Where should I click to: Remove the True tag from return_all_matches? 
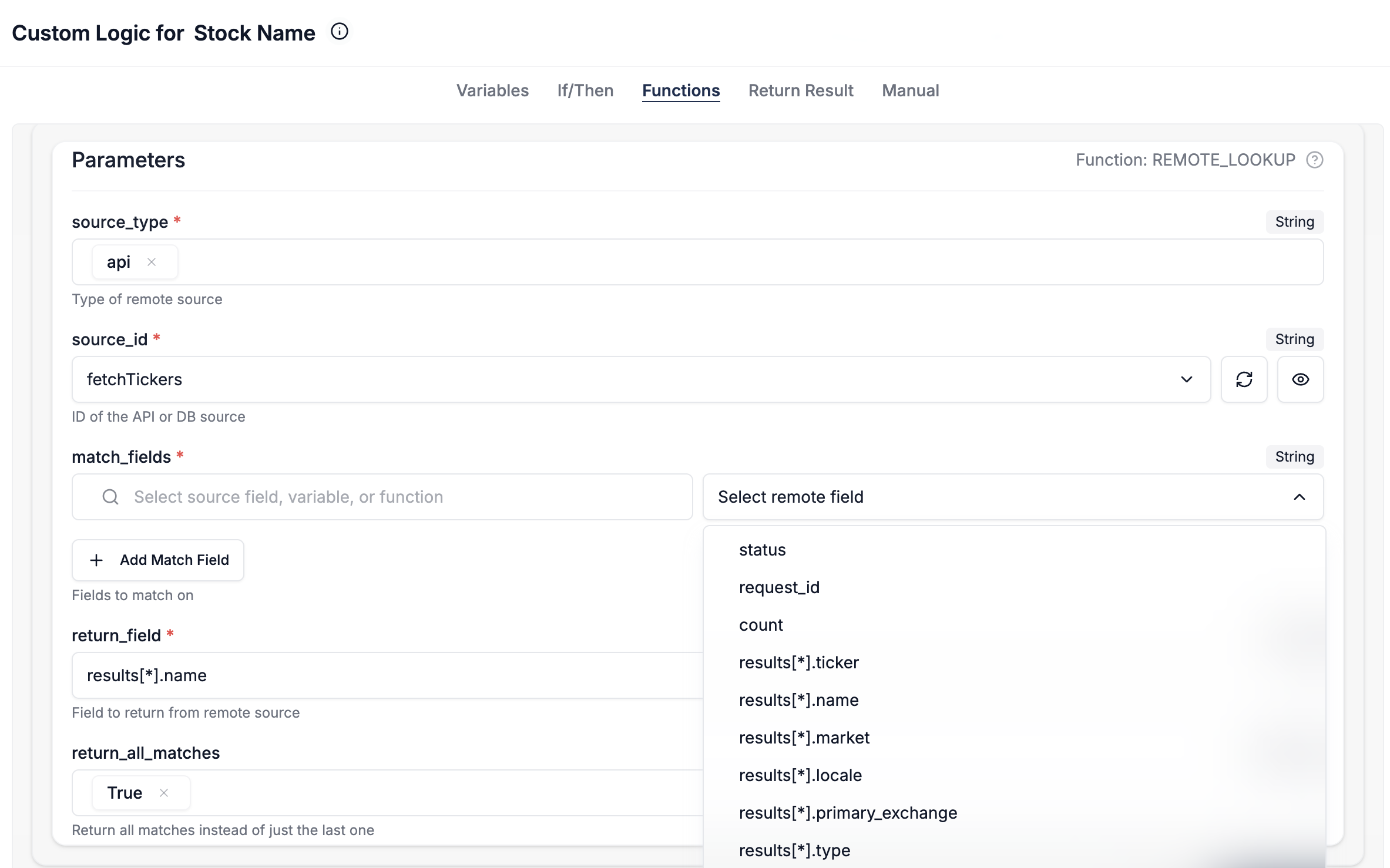pos(164,793)
